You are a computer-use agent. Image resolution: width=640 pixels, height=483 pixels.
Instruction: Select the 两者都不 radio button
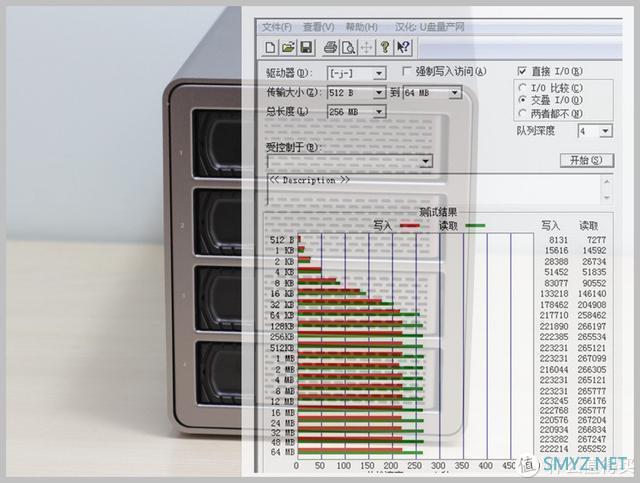tap(522, 114)
